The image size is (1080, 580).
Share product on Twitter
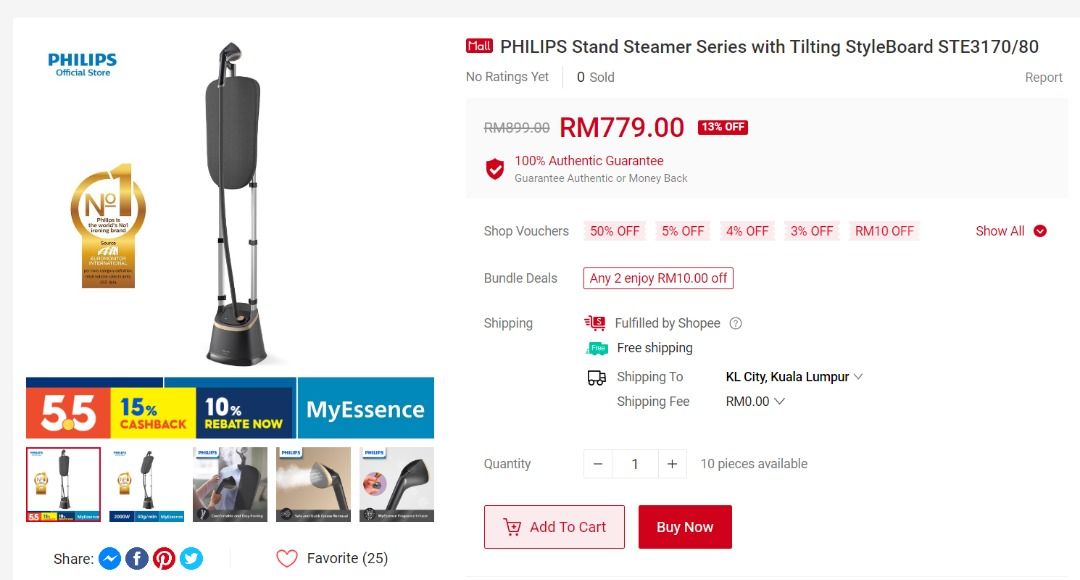pos(191,559)
